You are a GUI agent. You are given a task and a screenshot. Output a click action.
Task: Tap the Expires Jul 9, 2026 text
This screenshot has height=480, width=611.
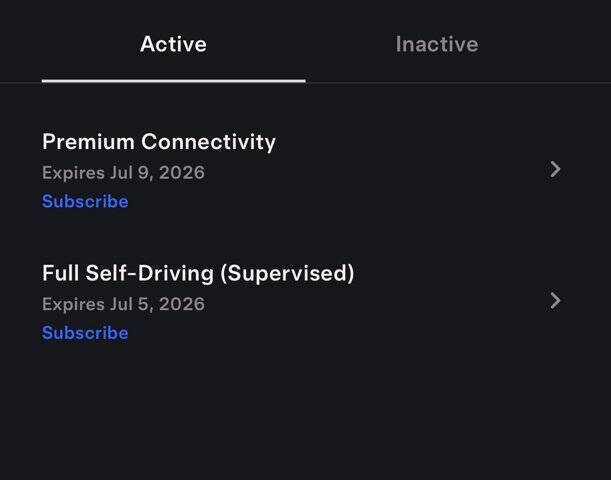pos(123,173)
